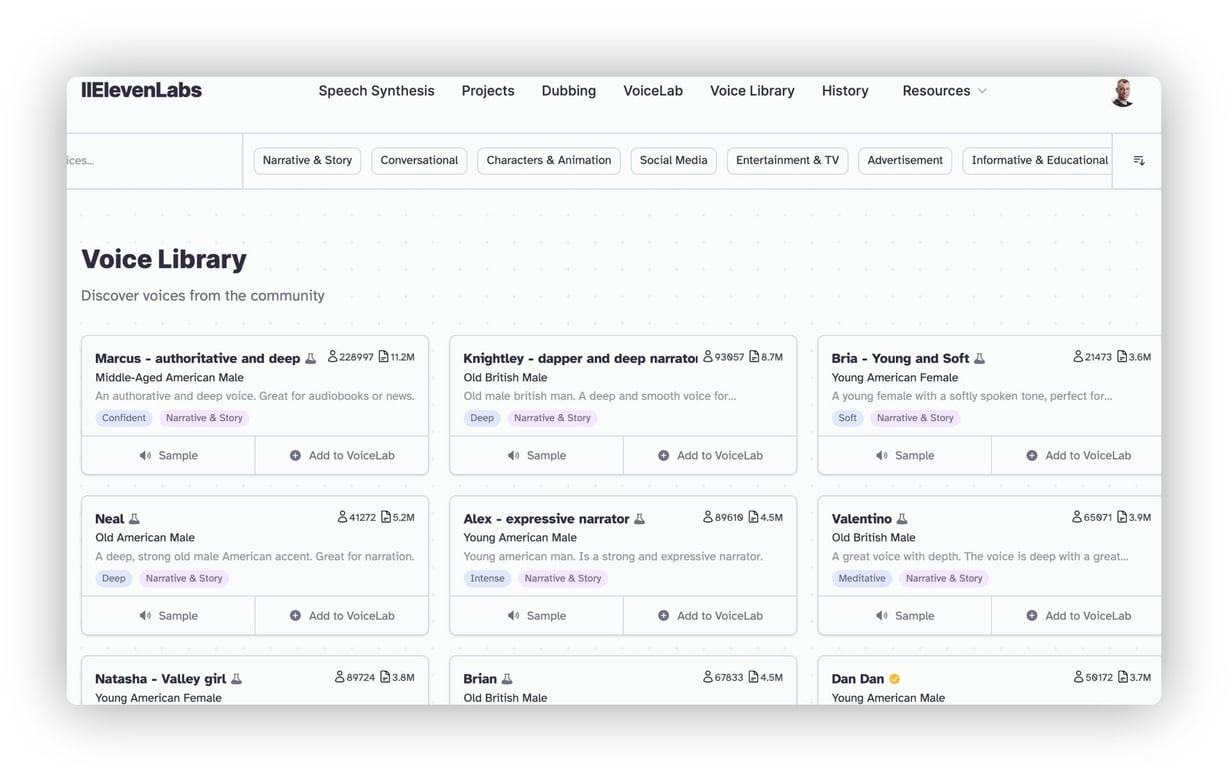Image resolution: width=1228 pixels, height=768 pixels.
Task: Click the document icon beside 4.5M on Alex card
Action: (753, 518)
